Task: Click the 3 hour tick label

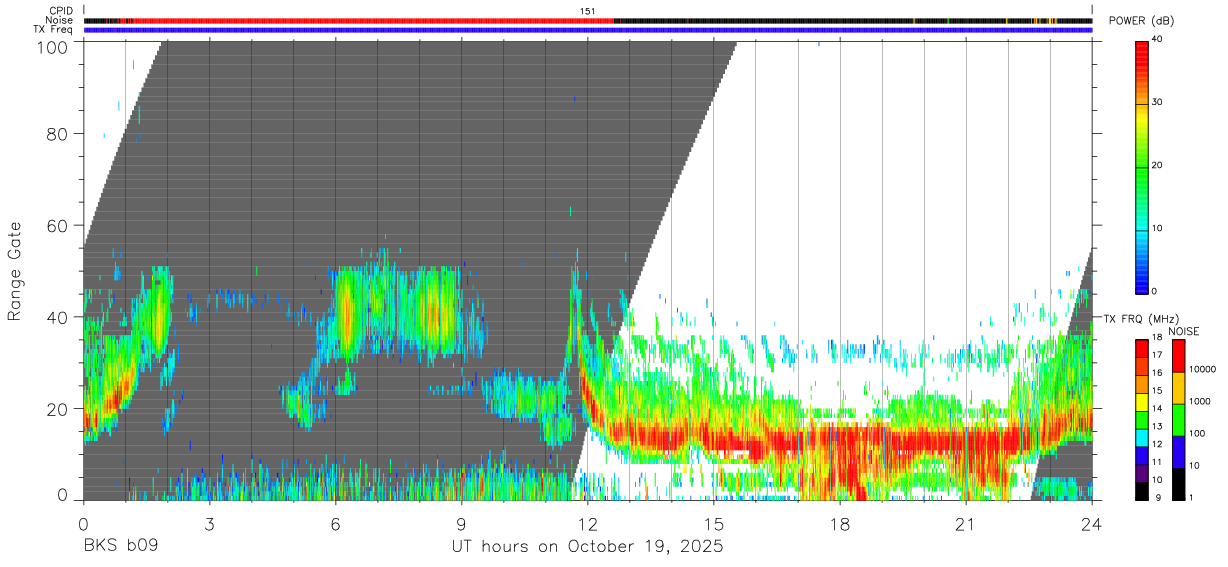Action: point(209,524)
